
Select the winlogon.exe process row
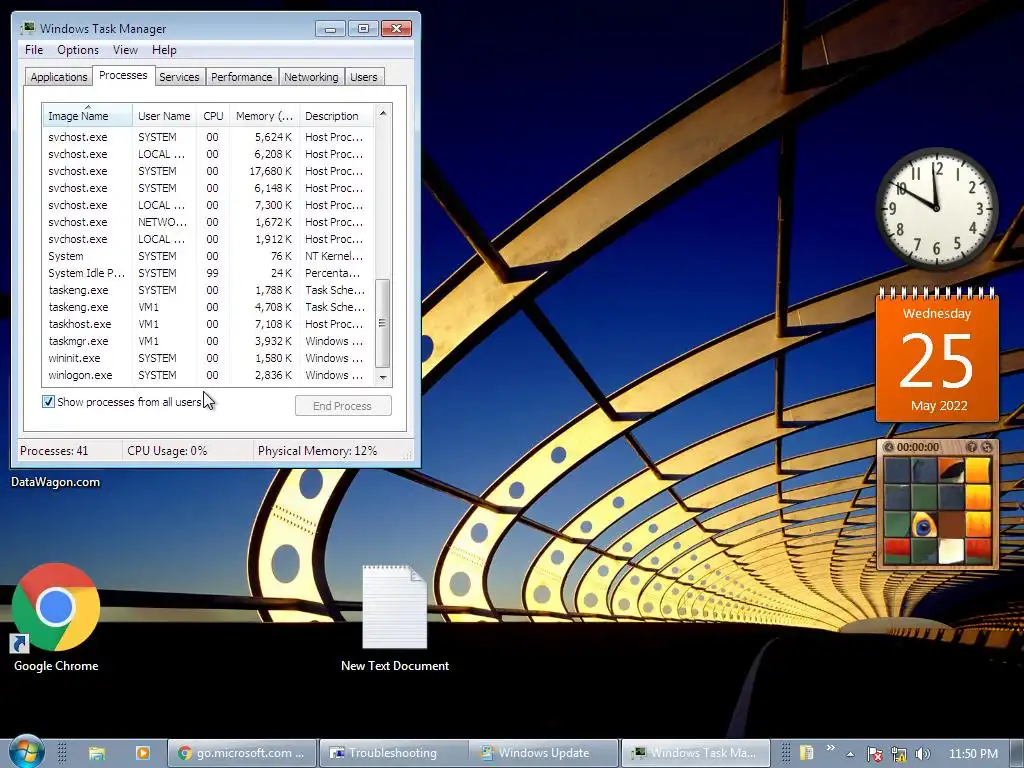(208, 375)
